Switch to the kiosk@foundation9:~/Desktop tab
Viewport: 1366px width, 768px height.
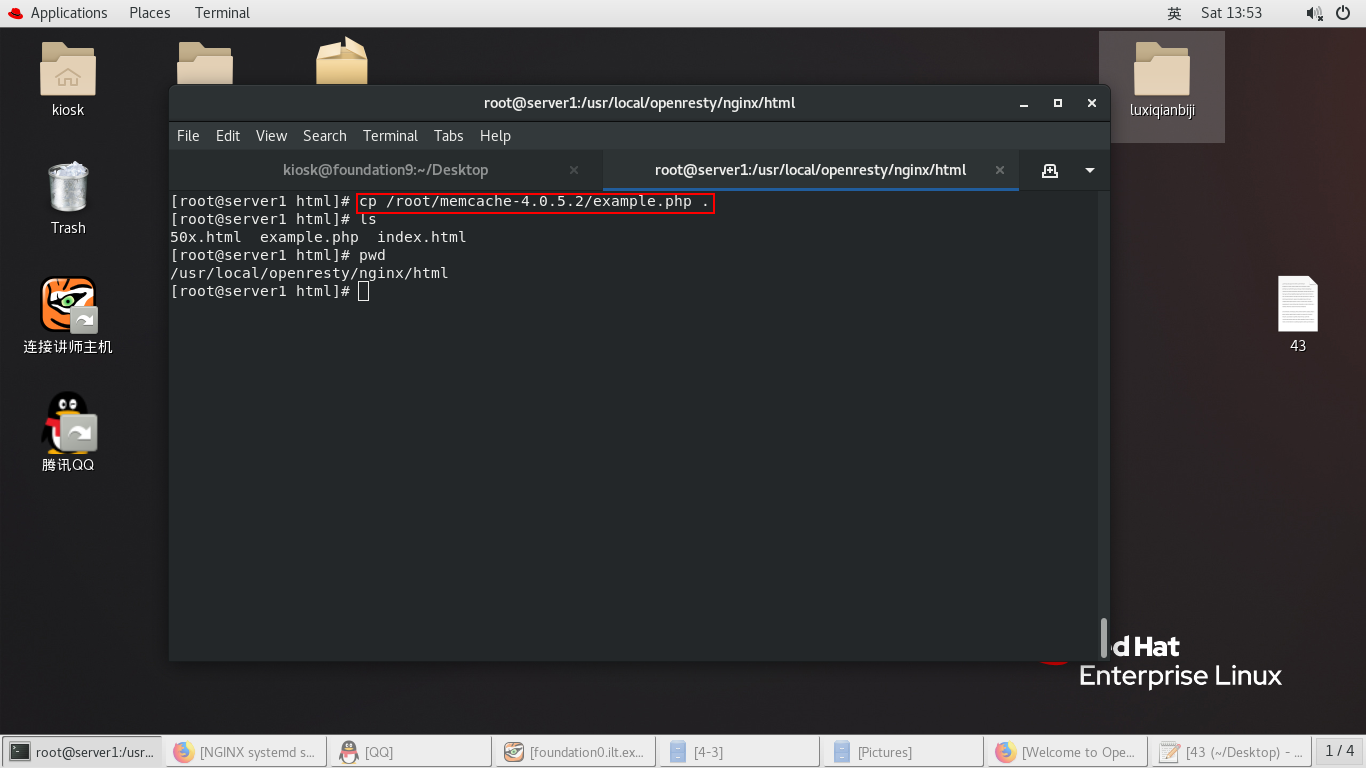coord(385,170)
